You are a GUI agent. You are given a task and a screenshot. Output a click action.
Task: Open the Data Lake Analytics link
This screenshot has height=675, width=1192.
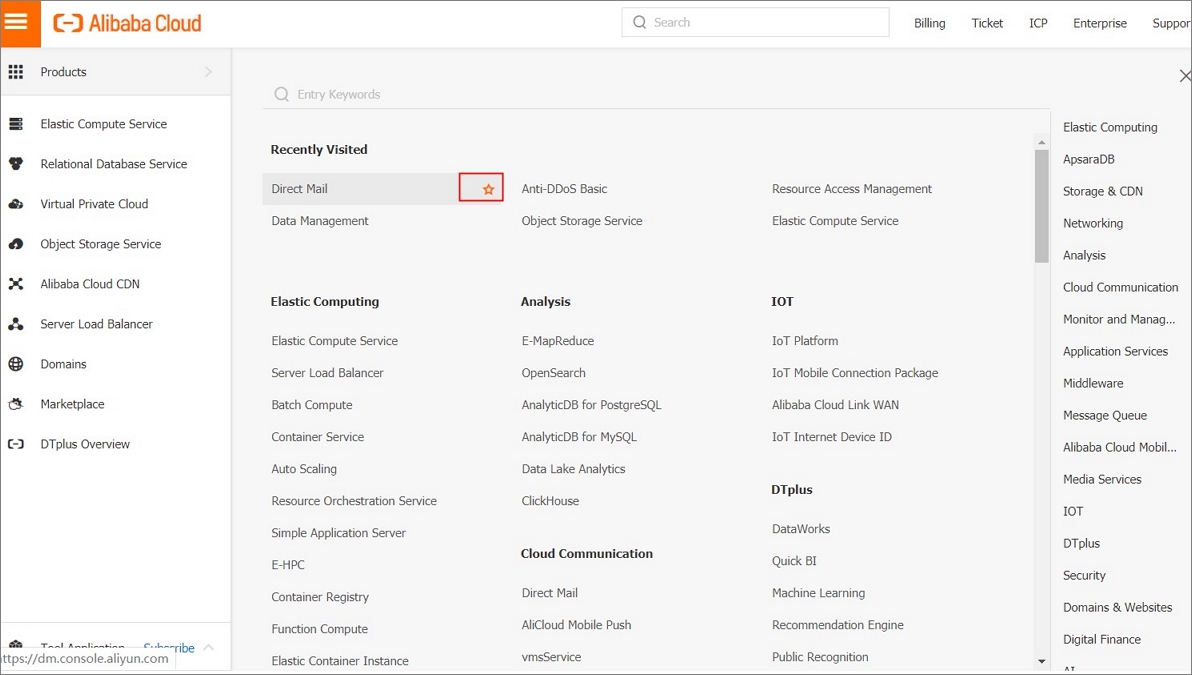tap(573, 468)
